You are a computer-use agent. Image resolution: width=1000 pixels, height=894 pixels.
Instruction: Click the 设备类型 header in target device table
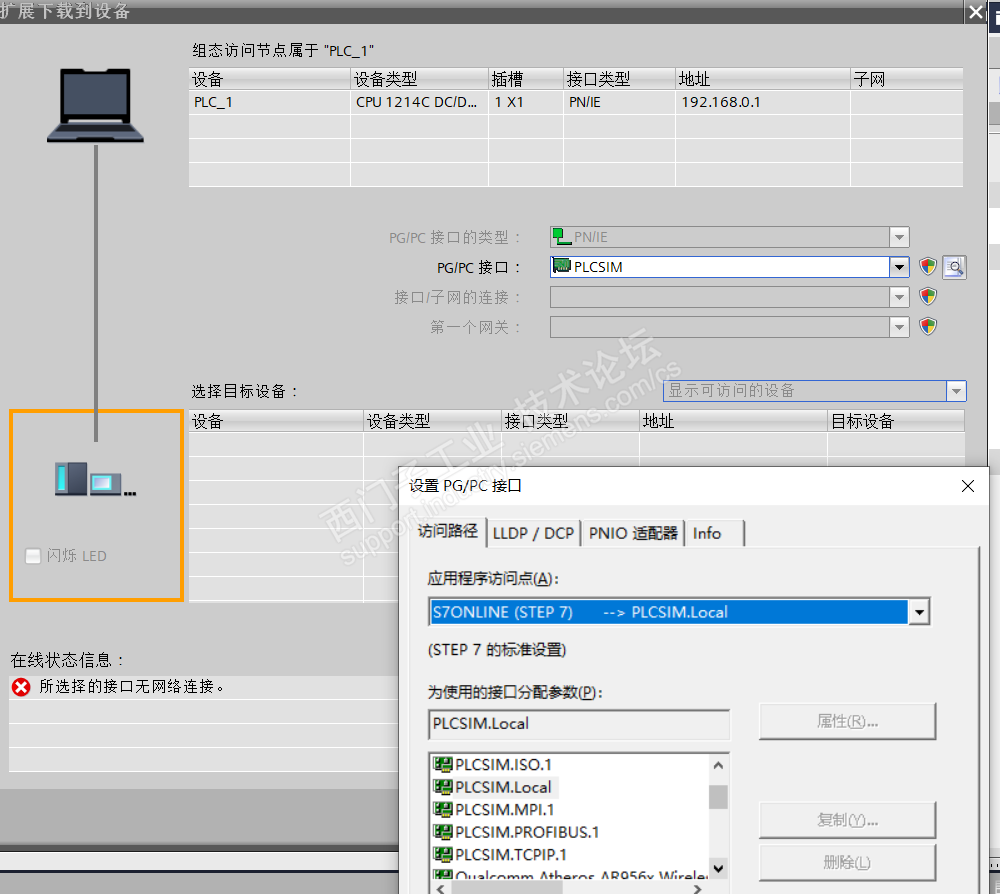(x=432, y=421)
